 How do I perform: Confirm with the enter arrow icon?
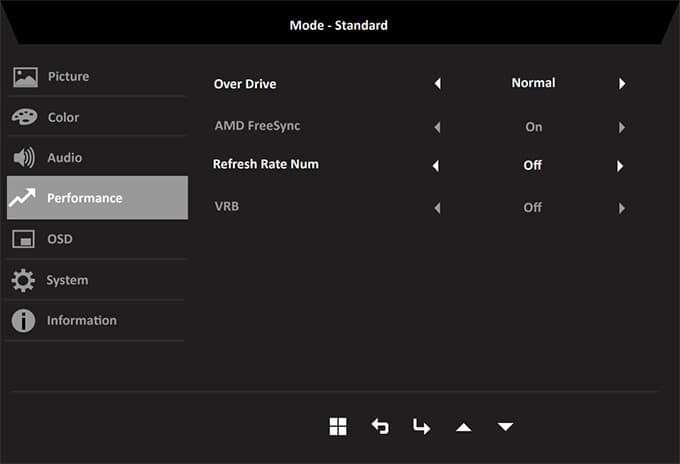tap(421, 427)
